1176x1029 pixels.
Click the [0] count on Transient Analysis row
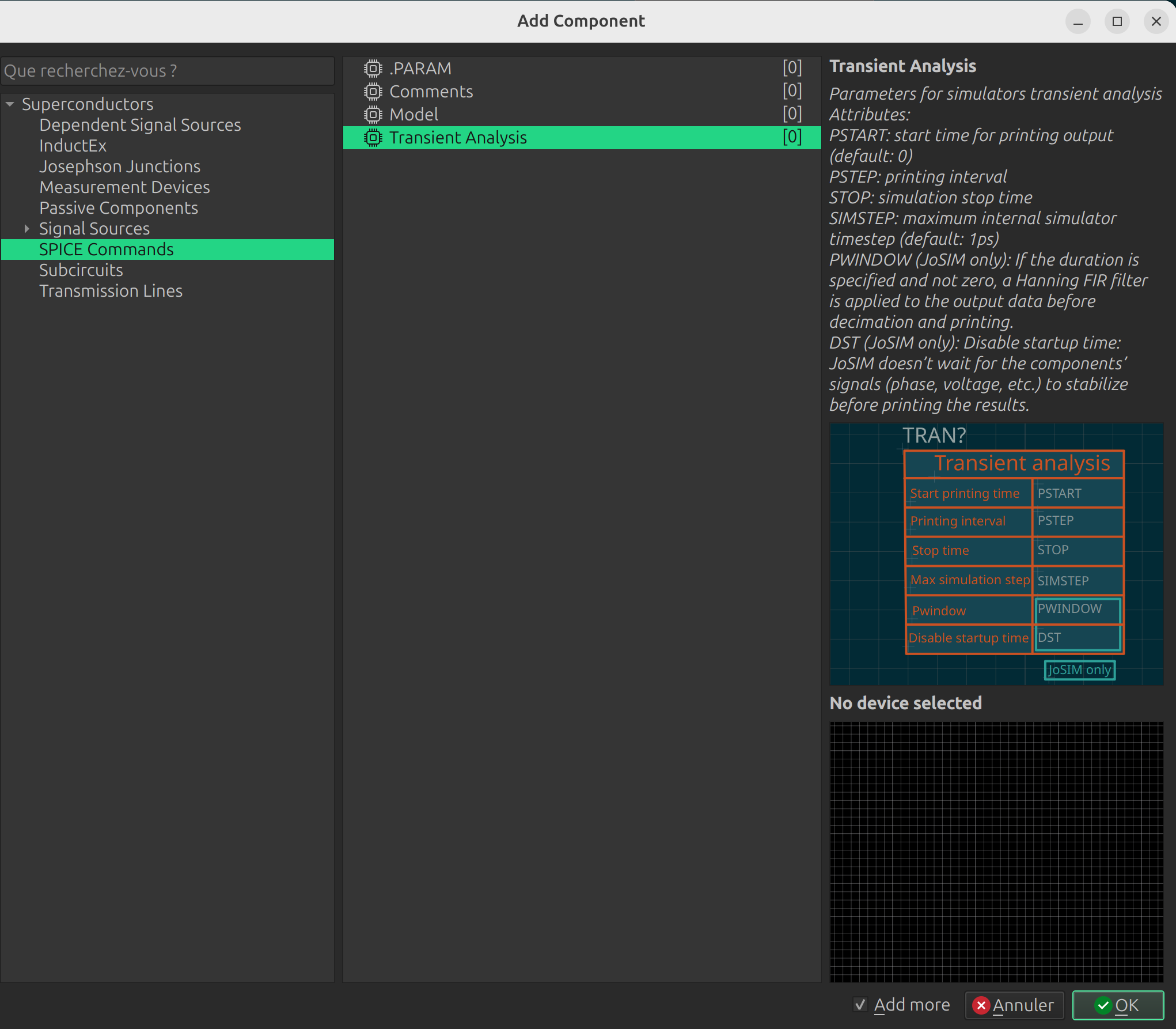pos(792,137)
